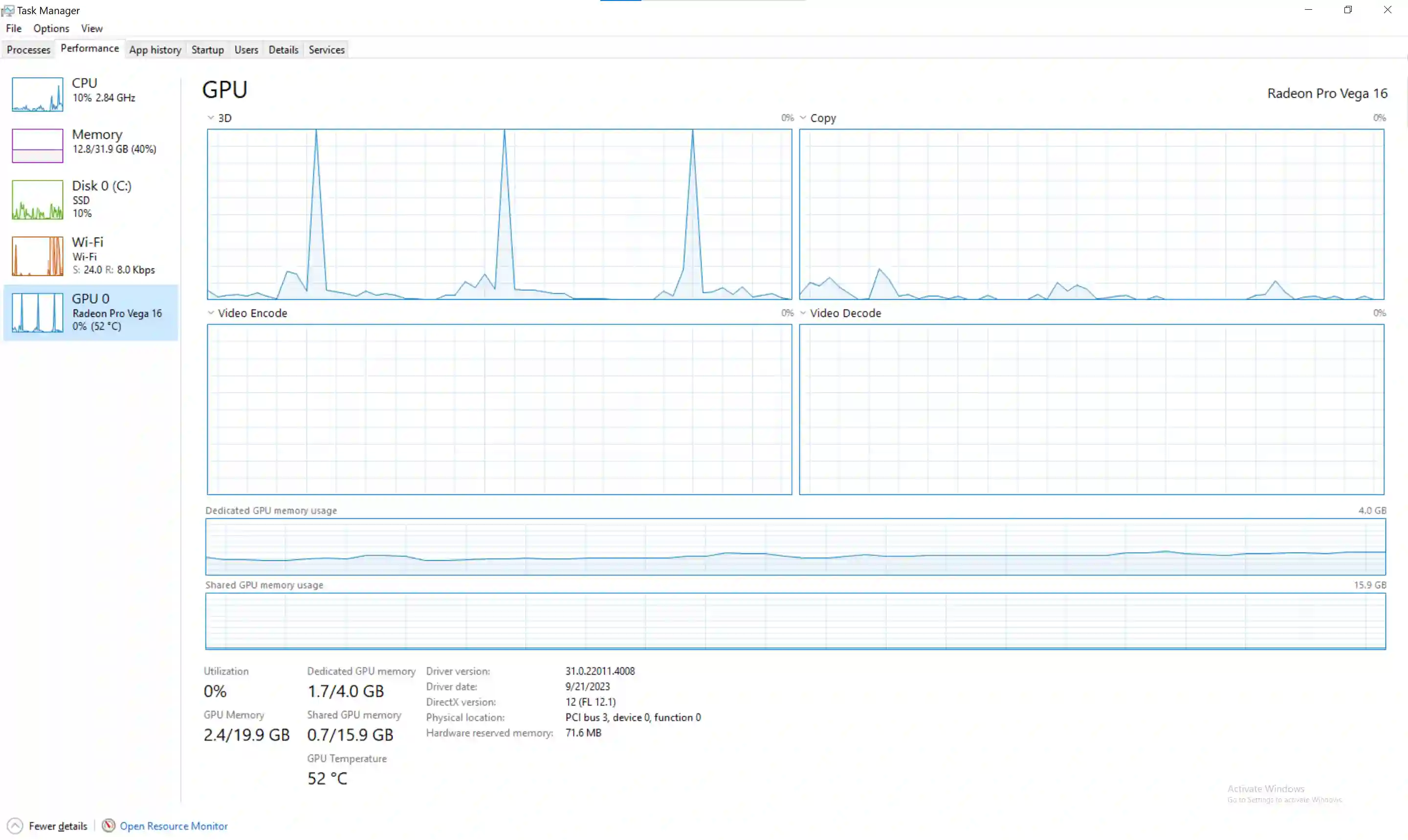
Task: Click the 4.0 GB dedicated memory scale label
Action: [x=1372, y=510]
